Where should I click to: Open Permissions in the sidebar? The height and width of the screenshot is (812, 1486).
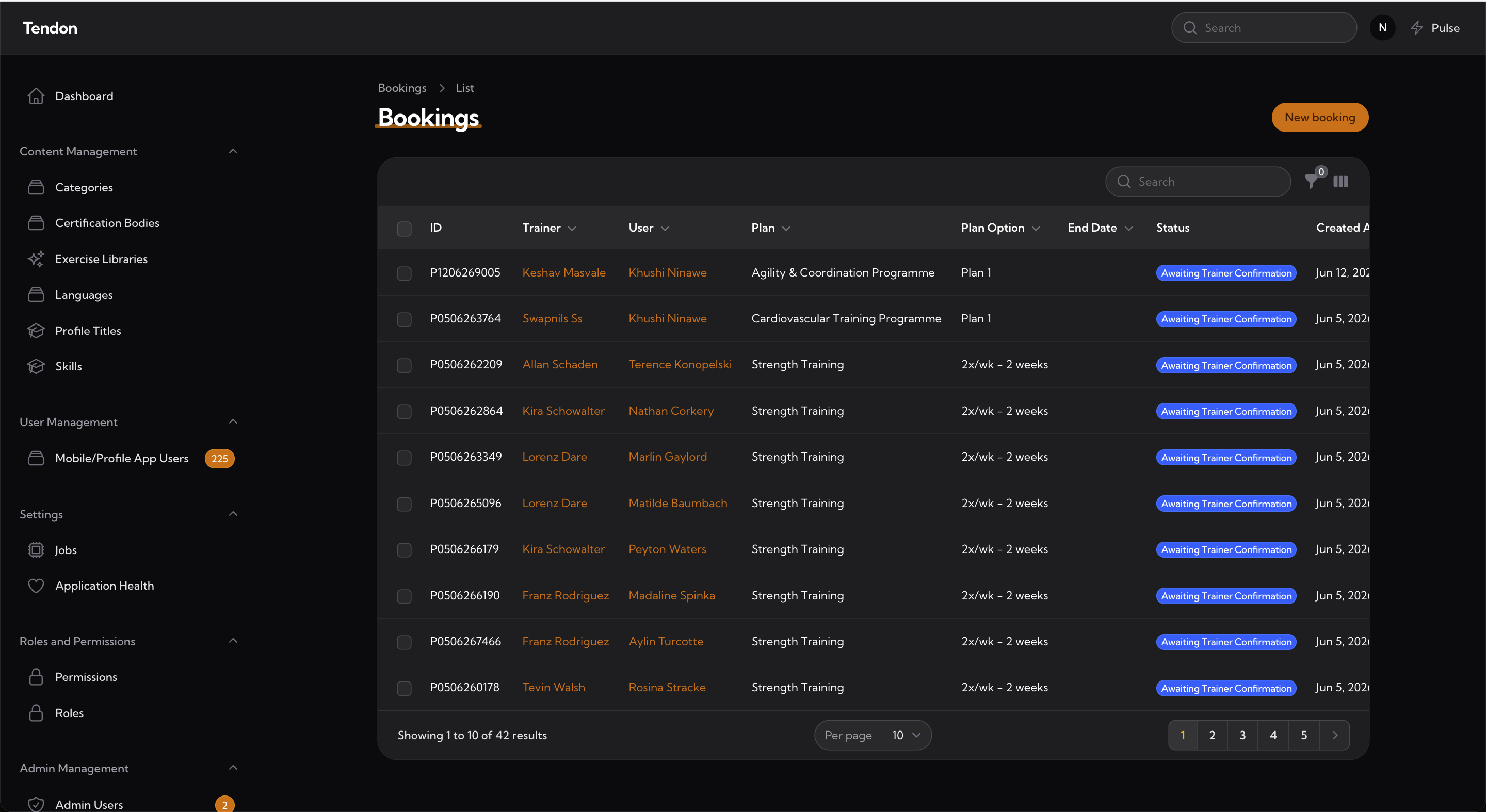click(86, 677)
